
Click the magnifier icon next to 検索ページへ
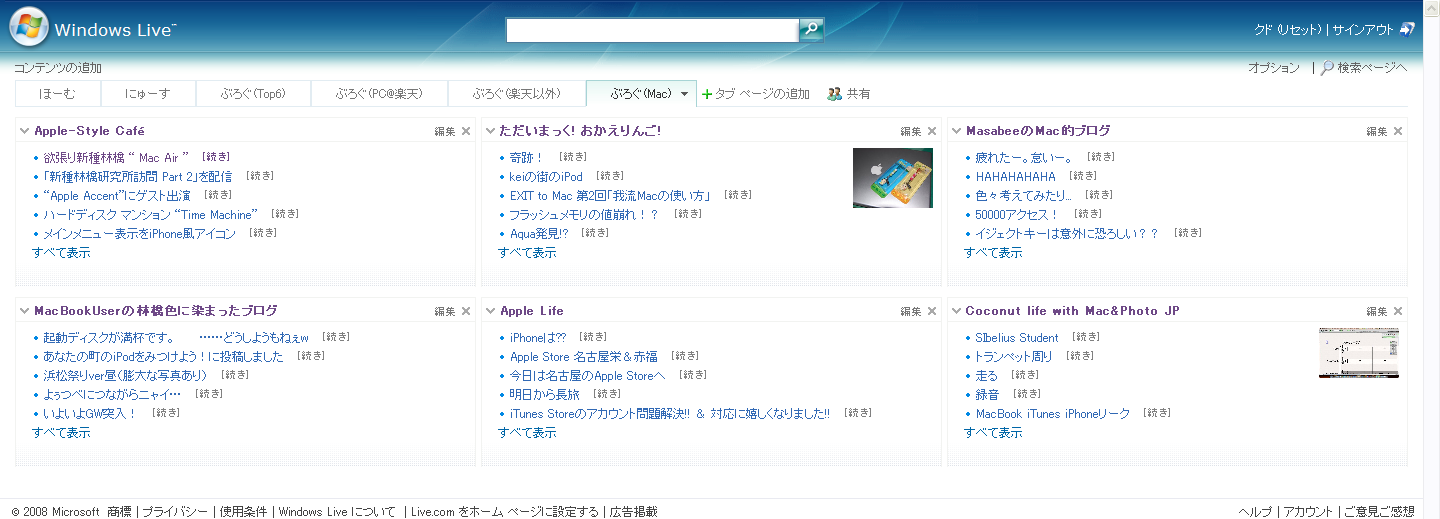[x=1327, y=68]
